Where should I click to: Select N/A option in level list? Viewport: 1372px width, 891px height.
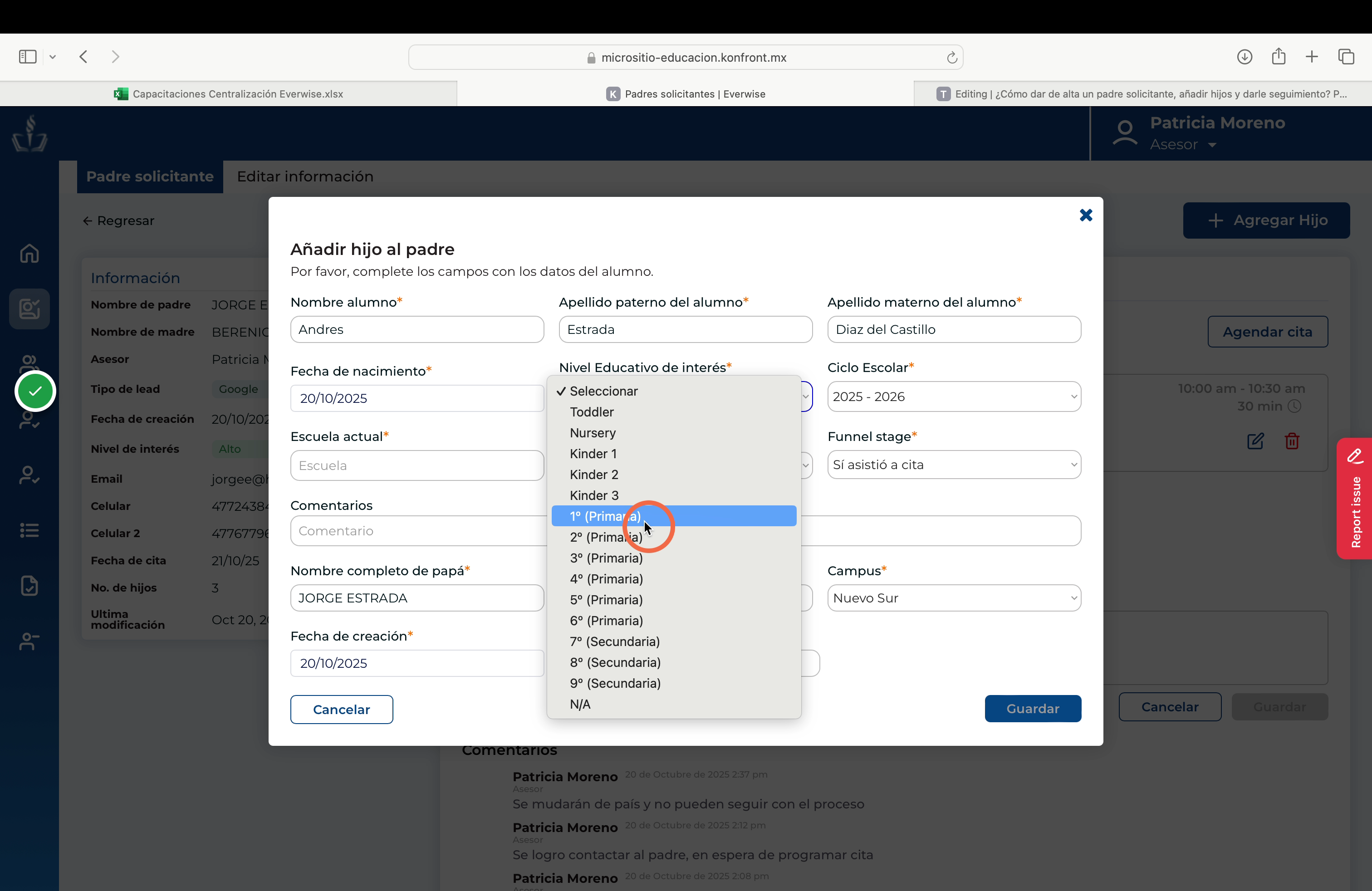(674, 704)
